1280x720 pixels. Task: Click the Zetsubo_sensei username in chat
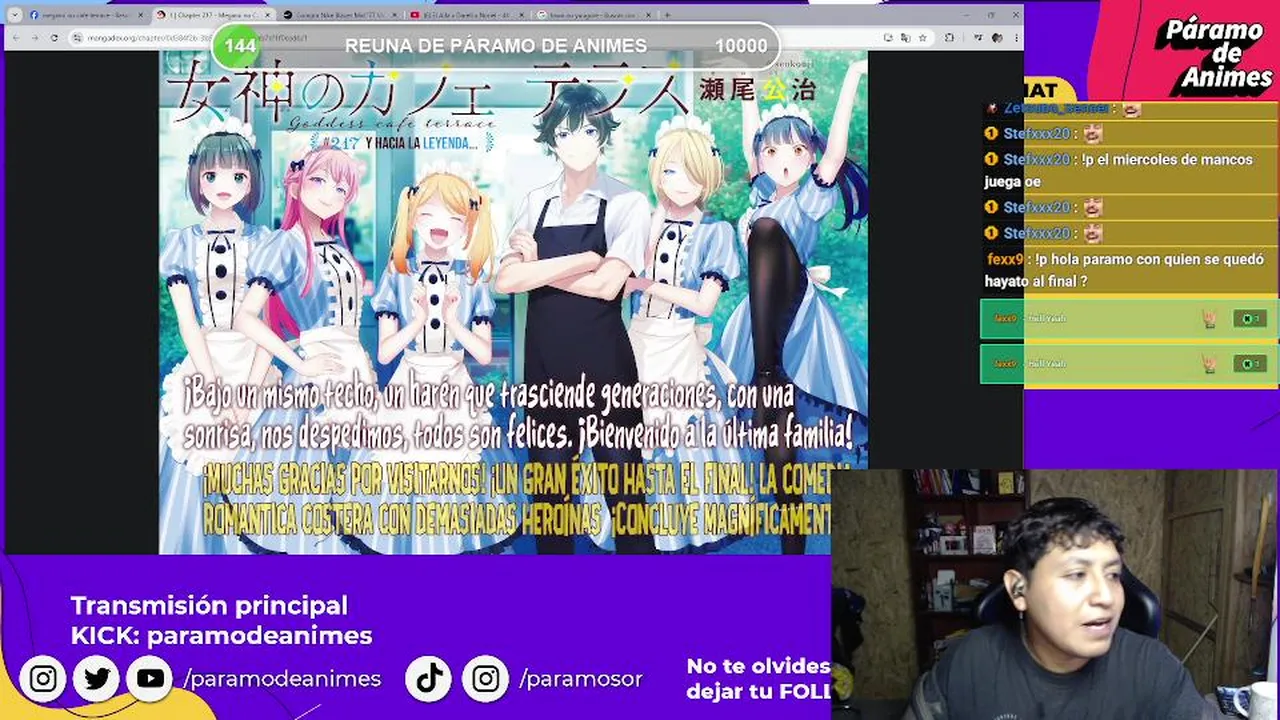(1056, 108)
